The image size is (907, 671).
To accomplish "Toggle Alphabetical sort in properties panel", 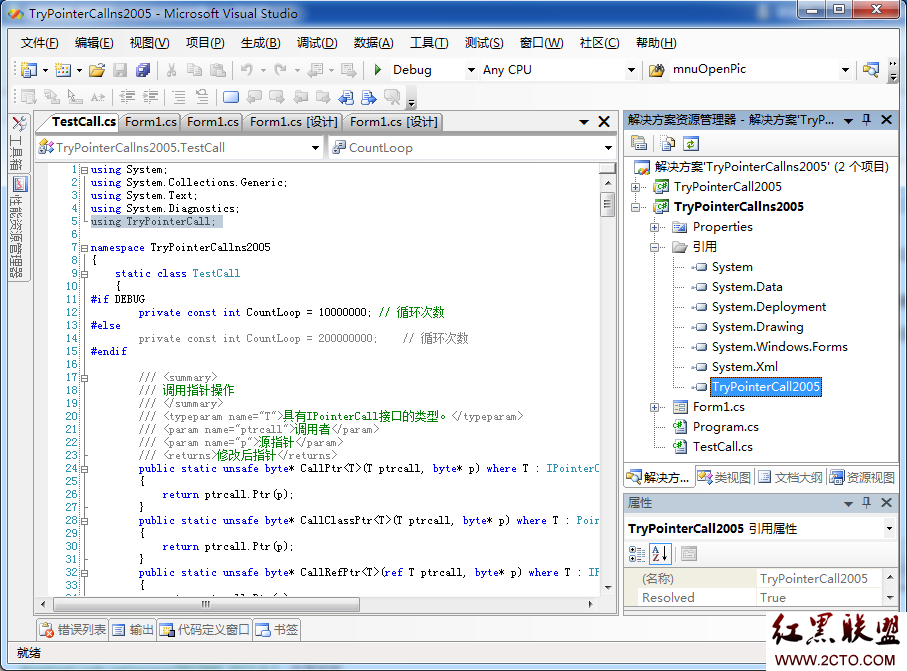I will [x=660, y=554].
